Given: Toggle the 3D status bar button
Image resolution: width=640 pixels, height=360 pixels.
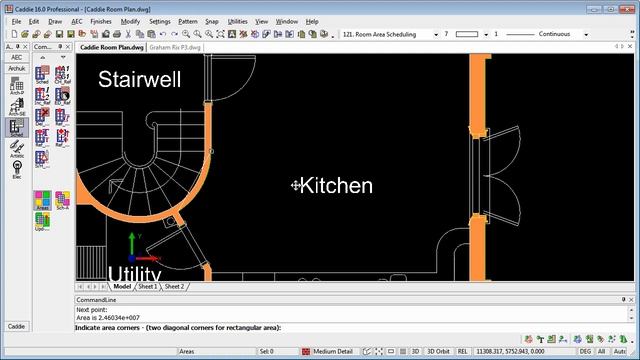Looking at the screenshot, I should (416, 351).
